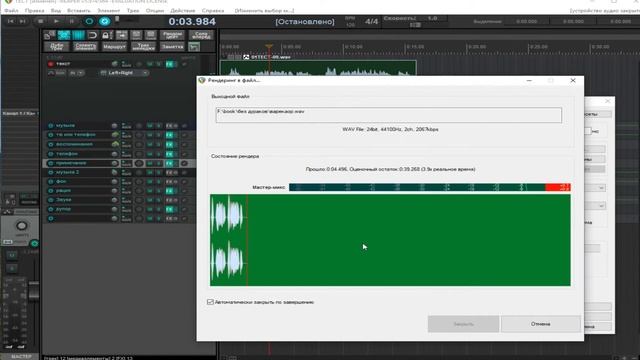Toggle the cyan Repeat loop button

[x=104, y=21]
